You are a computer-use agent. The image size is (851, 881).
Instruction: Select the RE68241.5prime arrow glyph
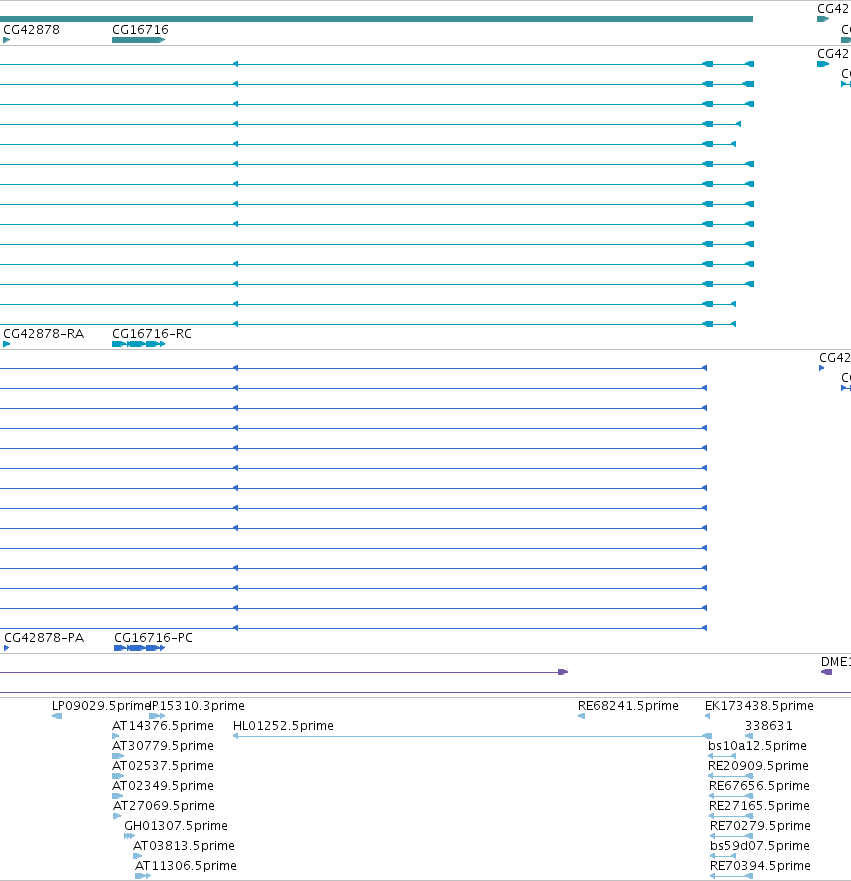pyautogui.click(x=581, y=716)
